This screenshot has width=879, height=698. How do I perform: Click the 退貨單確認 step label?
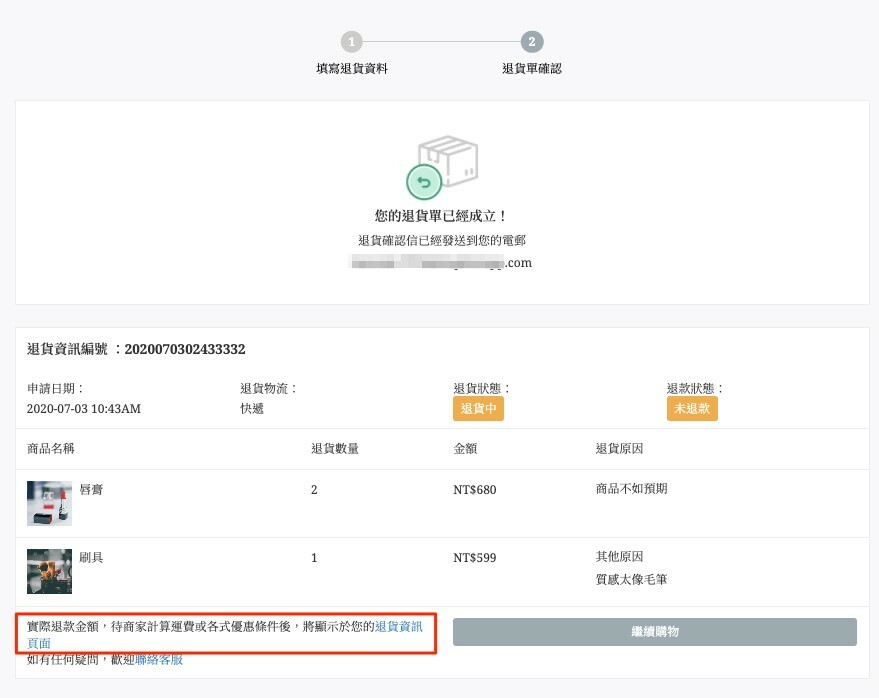[532, 69]
